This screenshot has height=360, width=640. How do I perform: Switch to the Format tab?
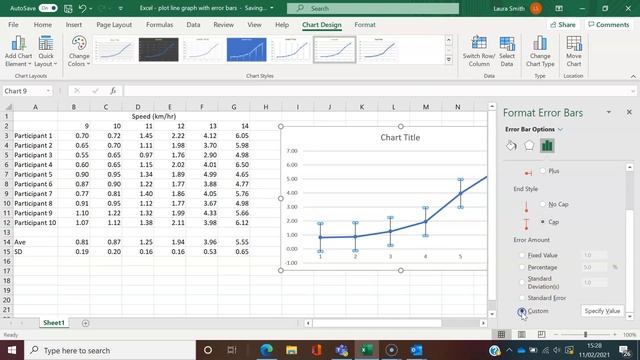tap(365, 25)
